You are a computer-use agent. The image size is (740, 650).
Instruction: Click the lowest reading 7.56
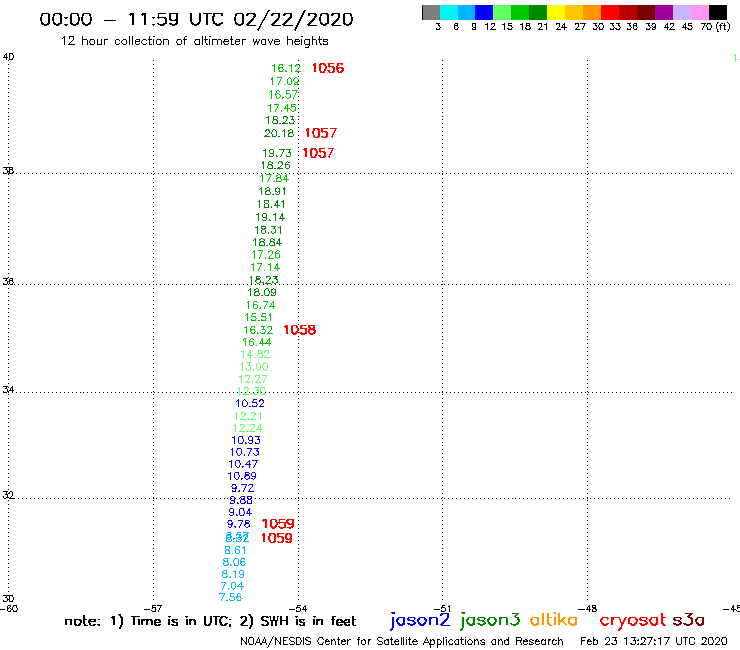231,598
